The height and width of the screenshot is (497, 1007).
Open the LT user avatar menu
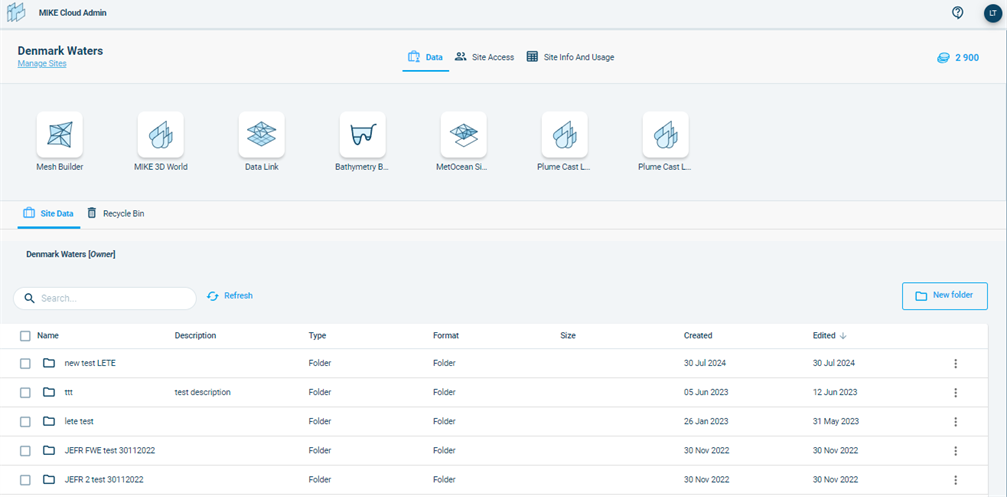click(x=991, y=13)
